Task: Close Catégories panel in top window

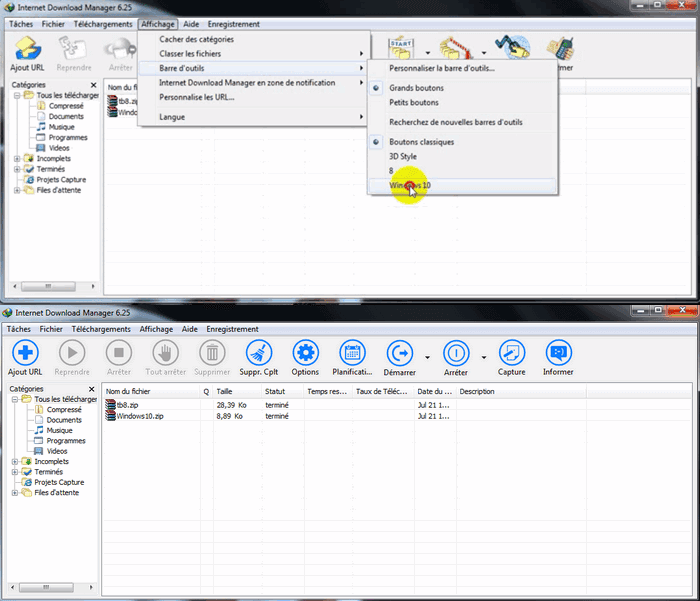Action: click(93, 85)
